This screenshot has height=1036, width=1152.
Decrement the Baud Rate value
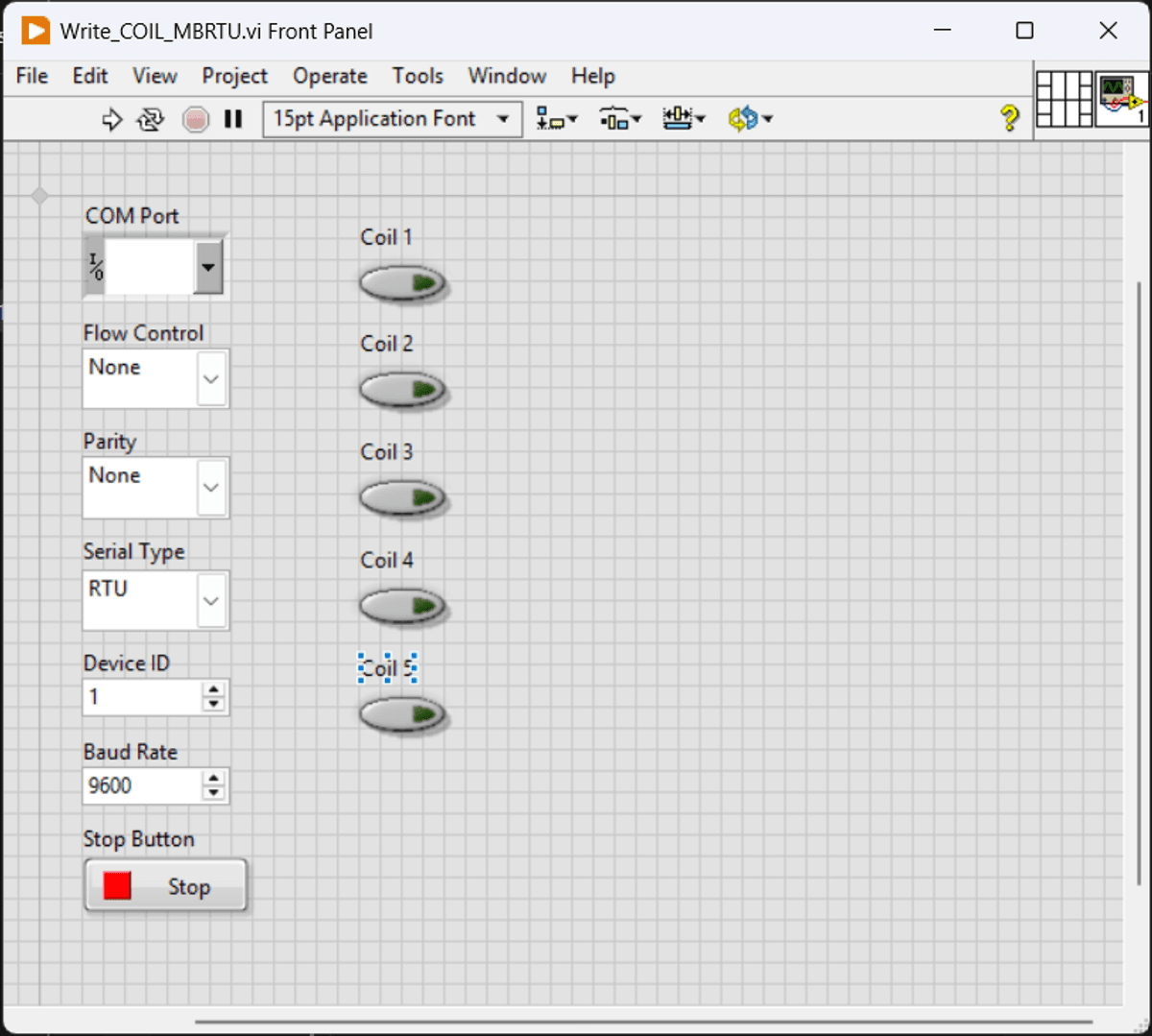pyautogui.click(x=214, y=793)
